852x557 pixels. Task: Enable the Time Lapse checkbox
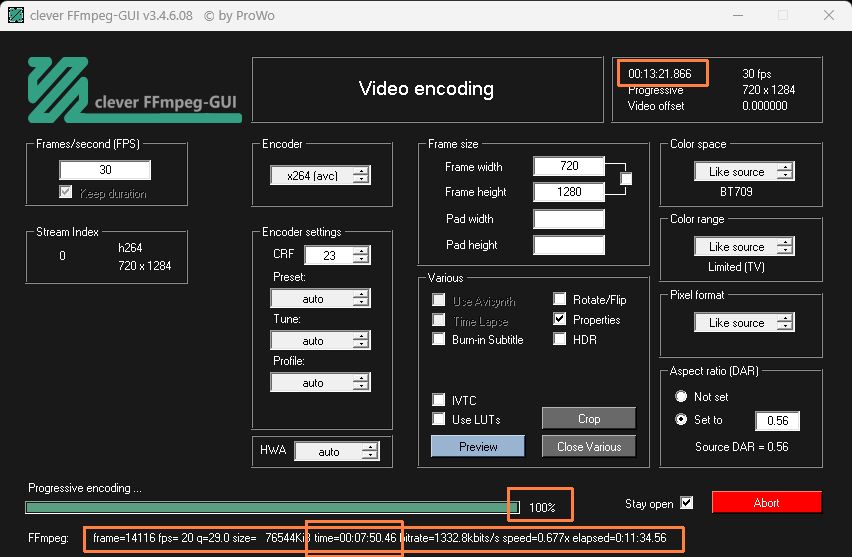click(x=438, y=320)
